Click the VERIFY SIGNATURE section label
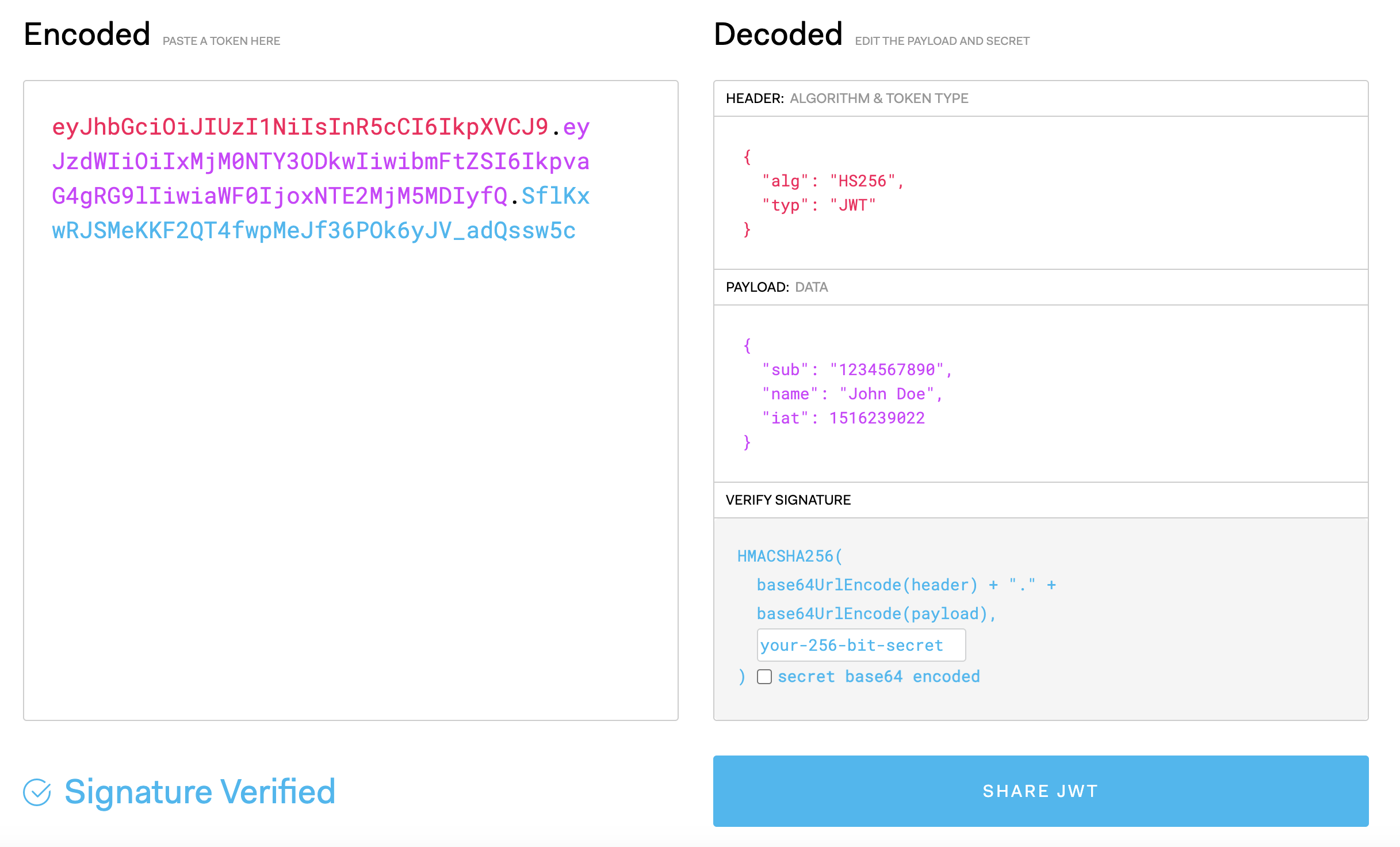The width and height of the screenshot is (1400, 847). tap(788, 500)
